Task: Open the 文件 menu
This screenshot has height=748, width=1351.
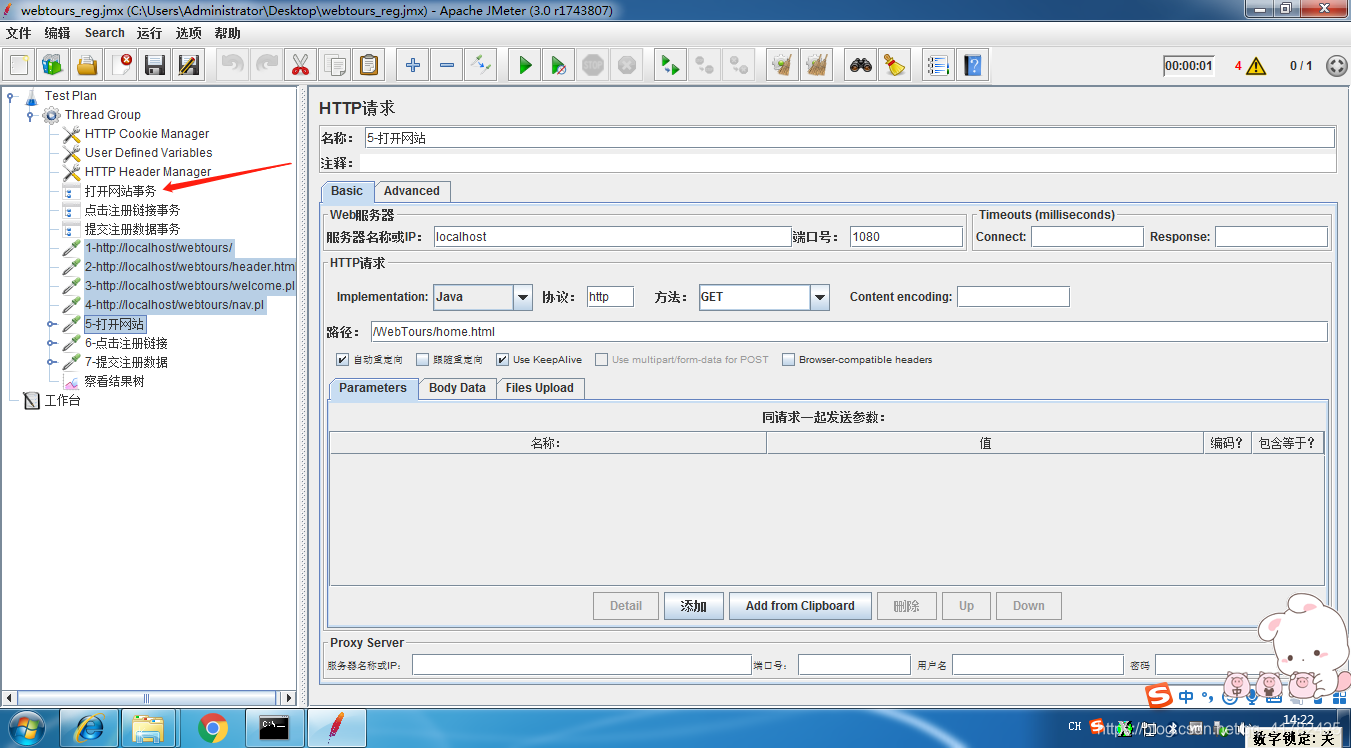Action: click(x=19, y=33)
